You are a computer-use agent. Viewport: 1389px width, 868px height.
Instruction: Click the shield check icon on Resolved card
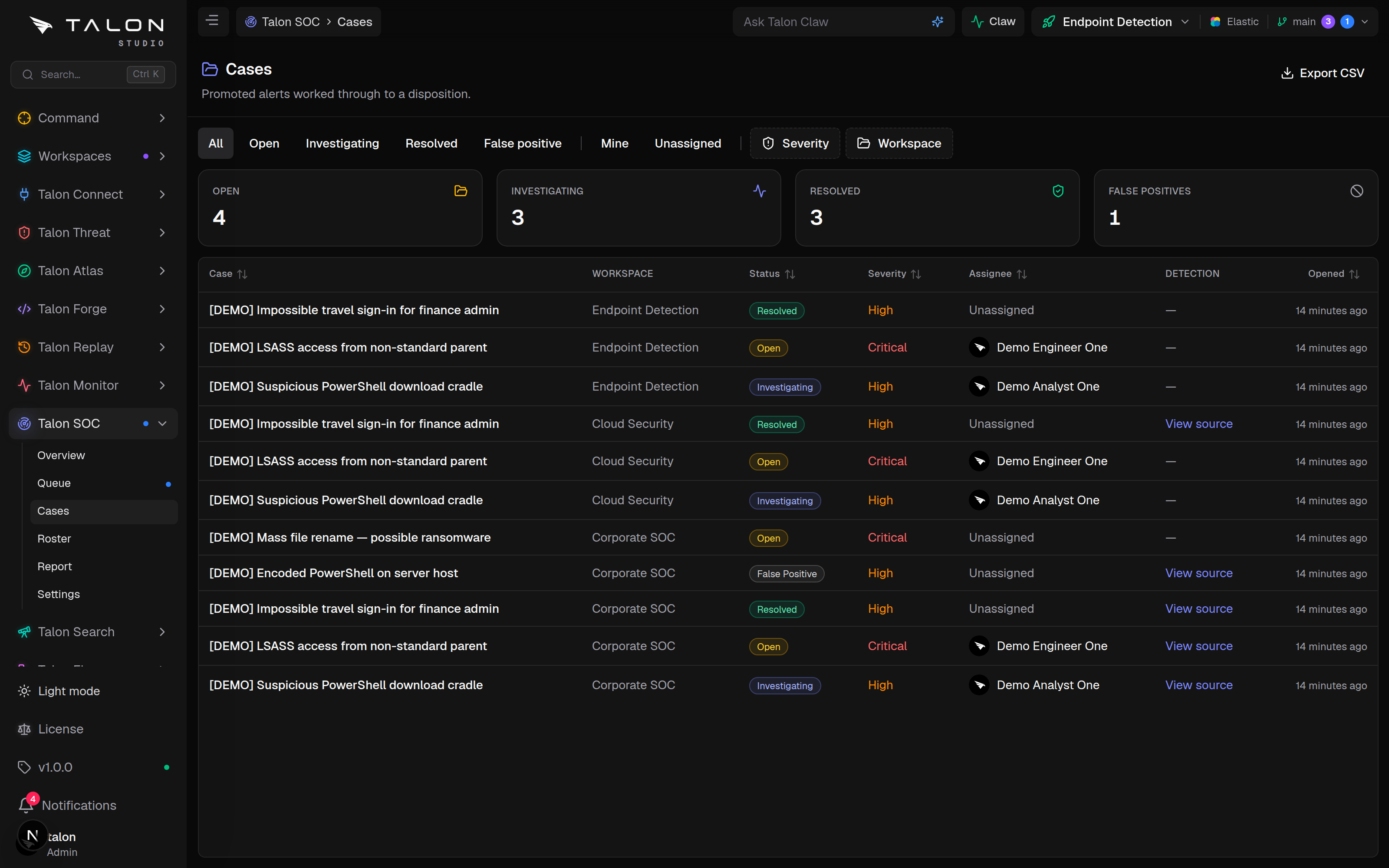pos(1058,191)
